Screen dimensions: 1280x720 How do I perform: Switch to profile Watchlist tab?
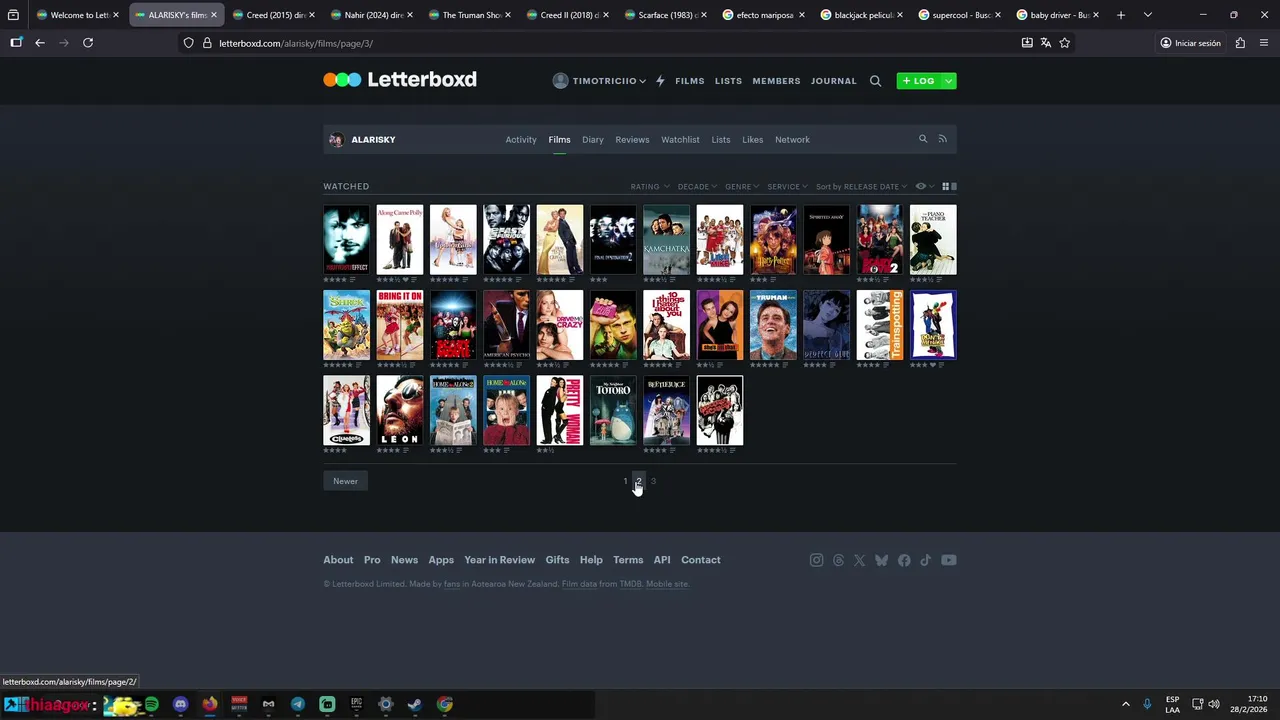(680, 140)
